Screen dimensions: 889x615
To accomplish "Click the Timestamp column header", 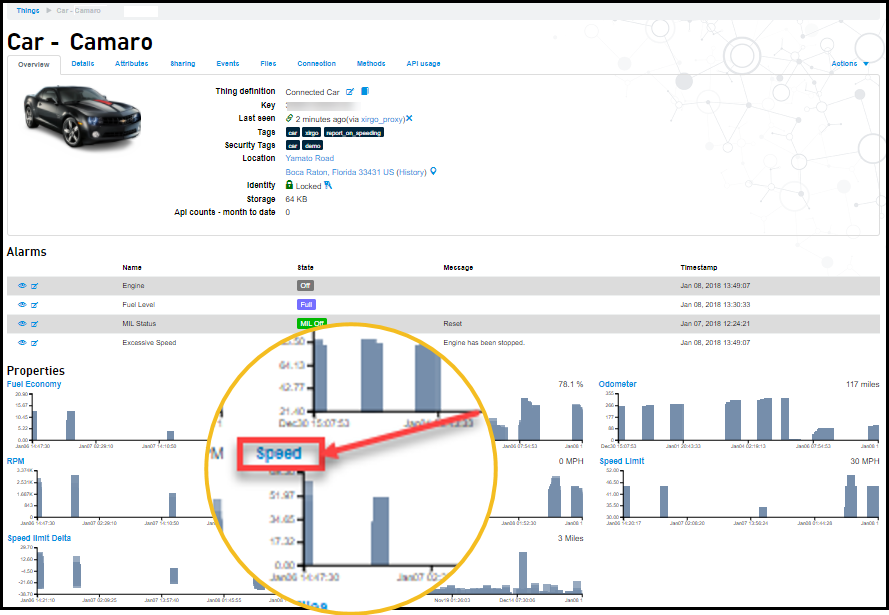I will pyautogui.click(x=698, y=268).
